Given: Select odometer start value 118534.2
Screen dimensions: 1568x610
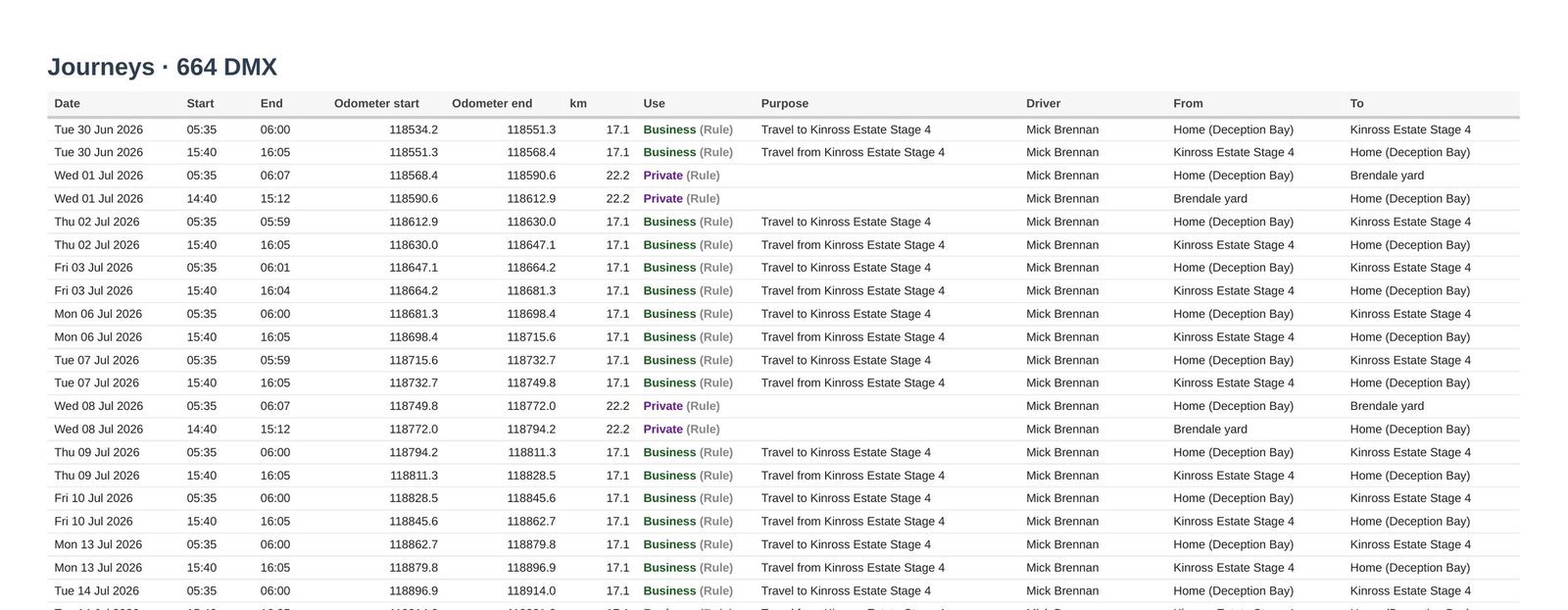Looking at the screenshot, I should click(414, 129).
